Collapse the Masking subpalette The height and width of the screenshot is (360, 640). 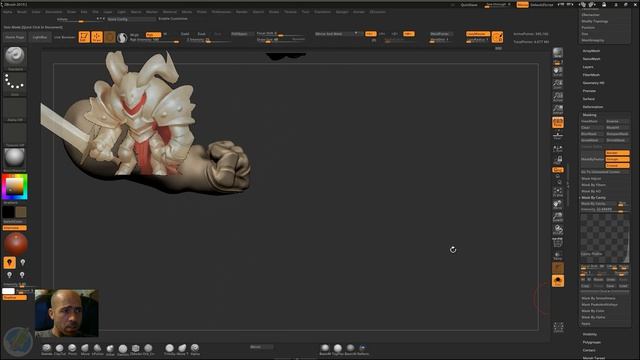click(x=589, y=115)
